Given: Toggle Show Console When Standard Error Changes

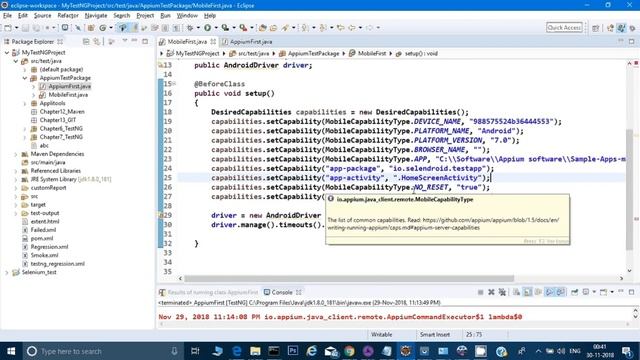Looking at the screenshot, I should pyautogui.click(x=560, y=292).
